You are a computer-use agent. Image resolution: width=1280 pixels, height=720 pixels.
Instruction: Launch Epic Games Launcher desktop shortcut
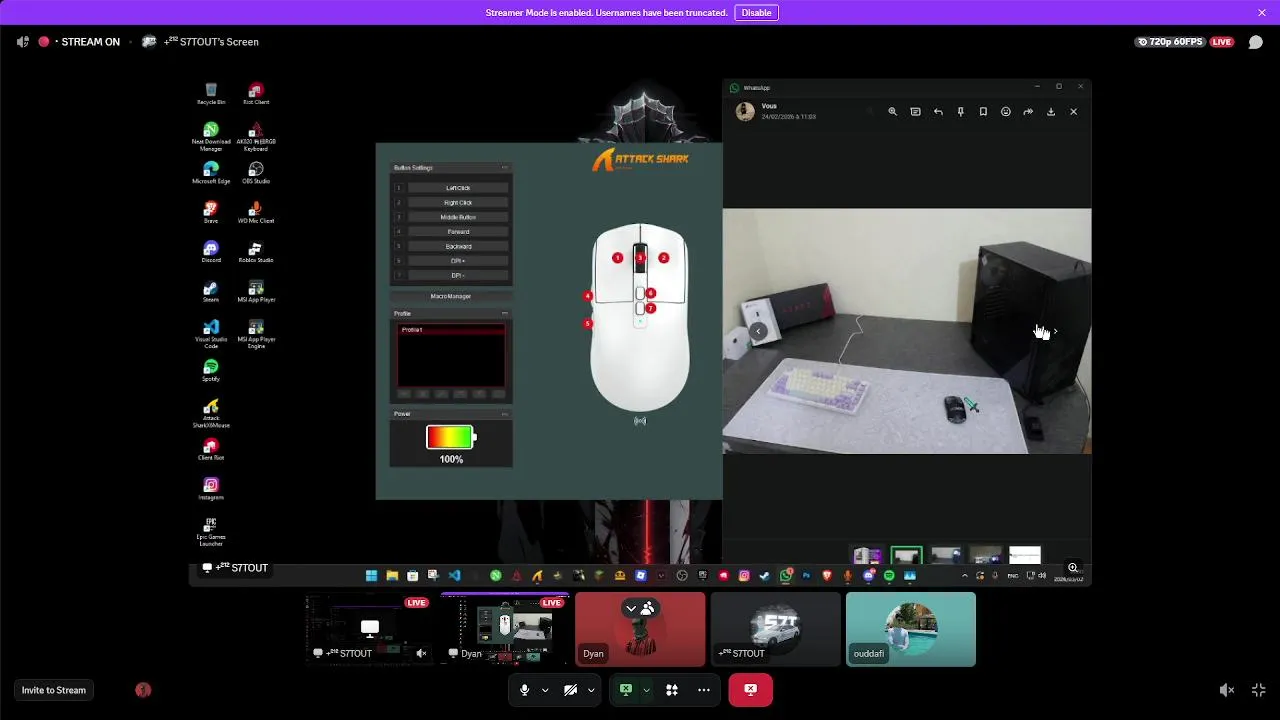click(211, 531)
